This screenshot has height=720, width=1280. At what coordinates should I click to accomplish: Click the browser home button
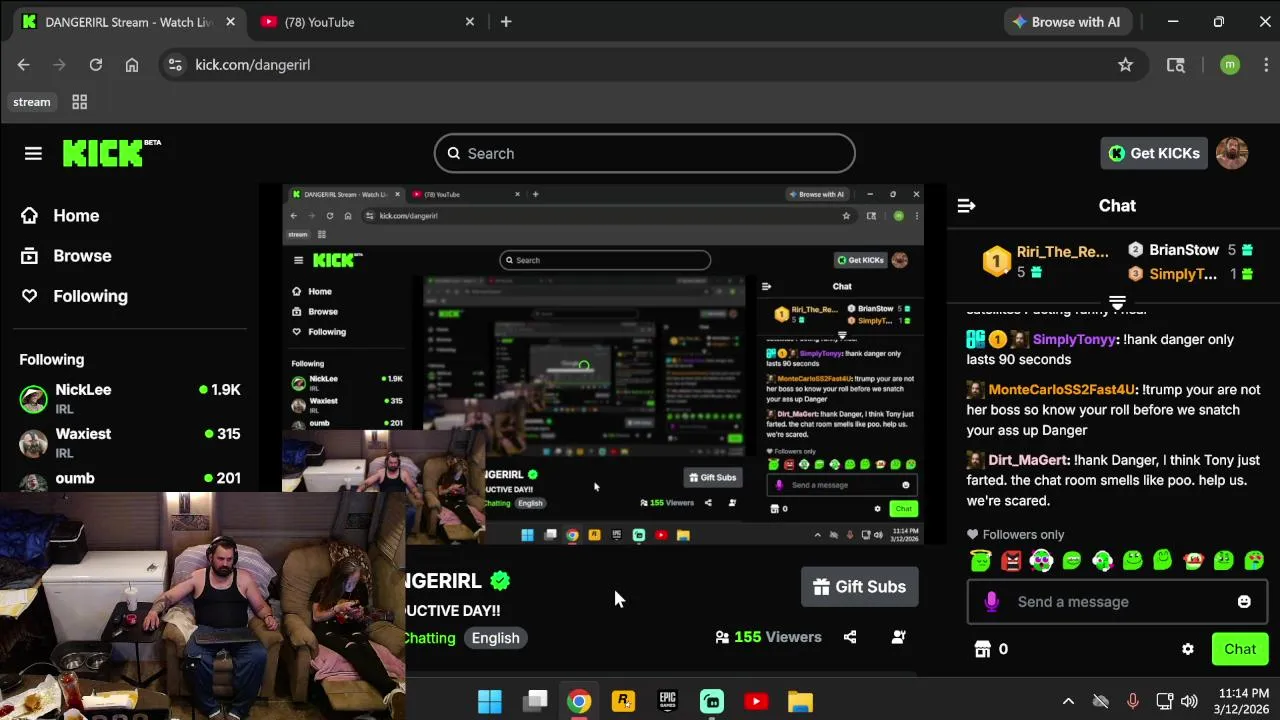pos(132,65)
